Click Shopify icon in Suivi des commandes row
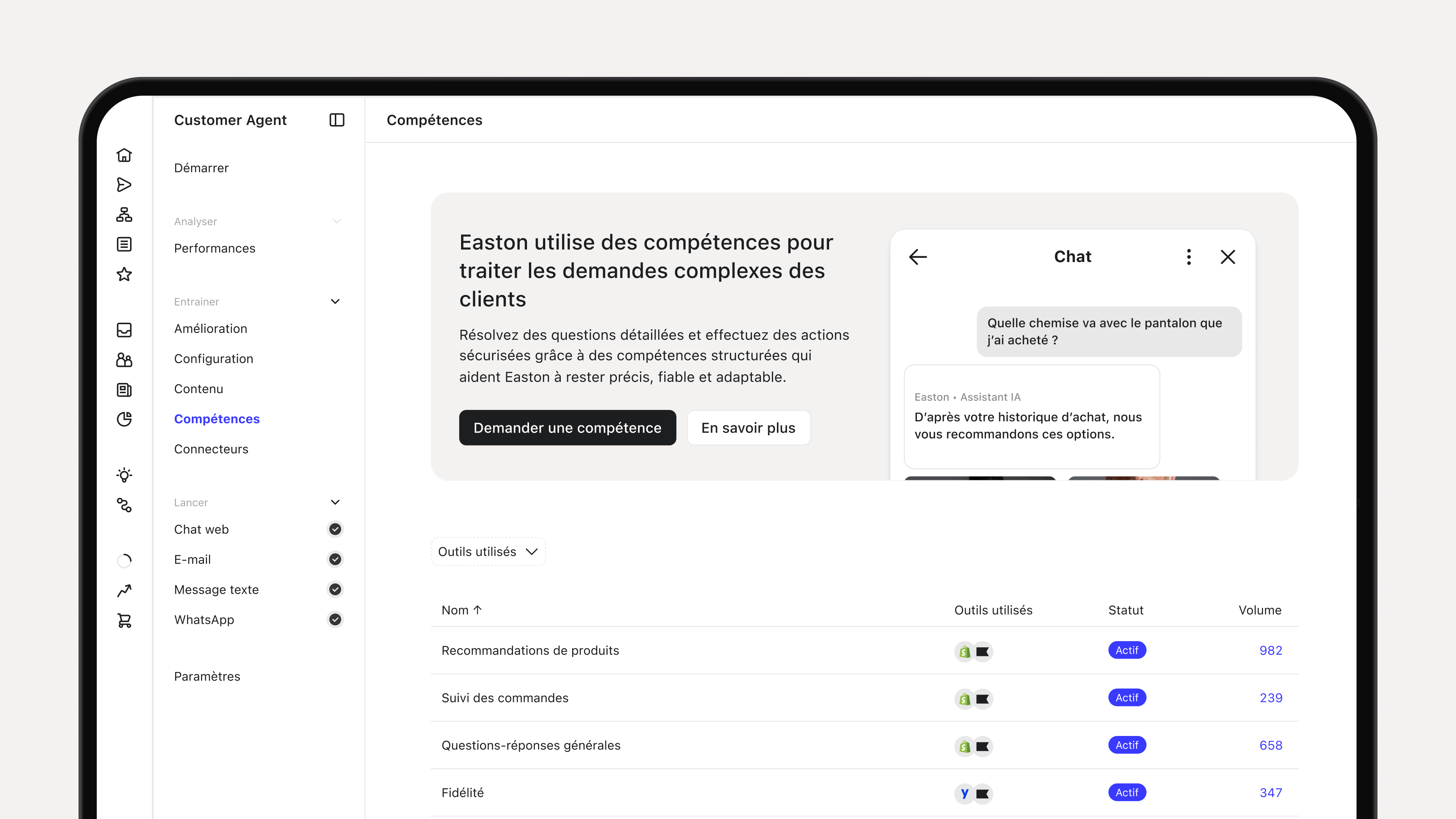 point(964,699)
